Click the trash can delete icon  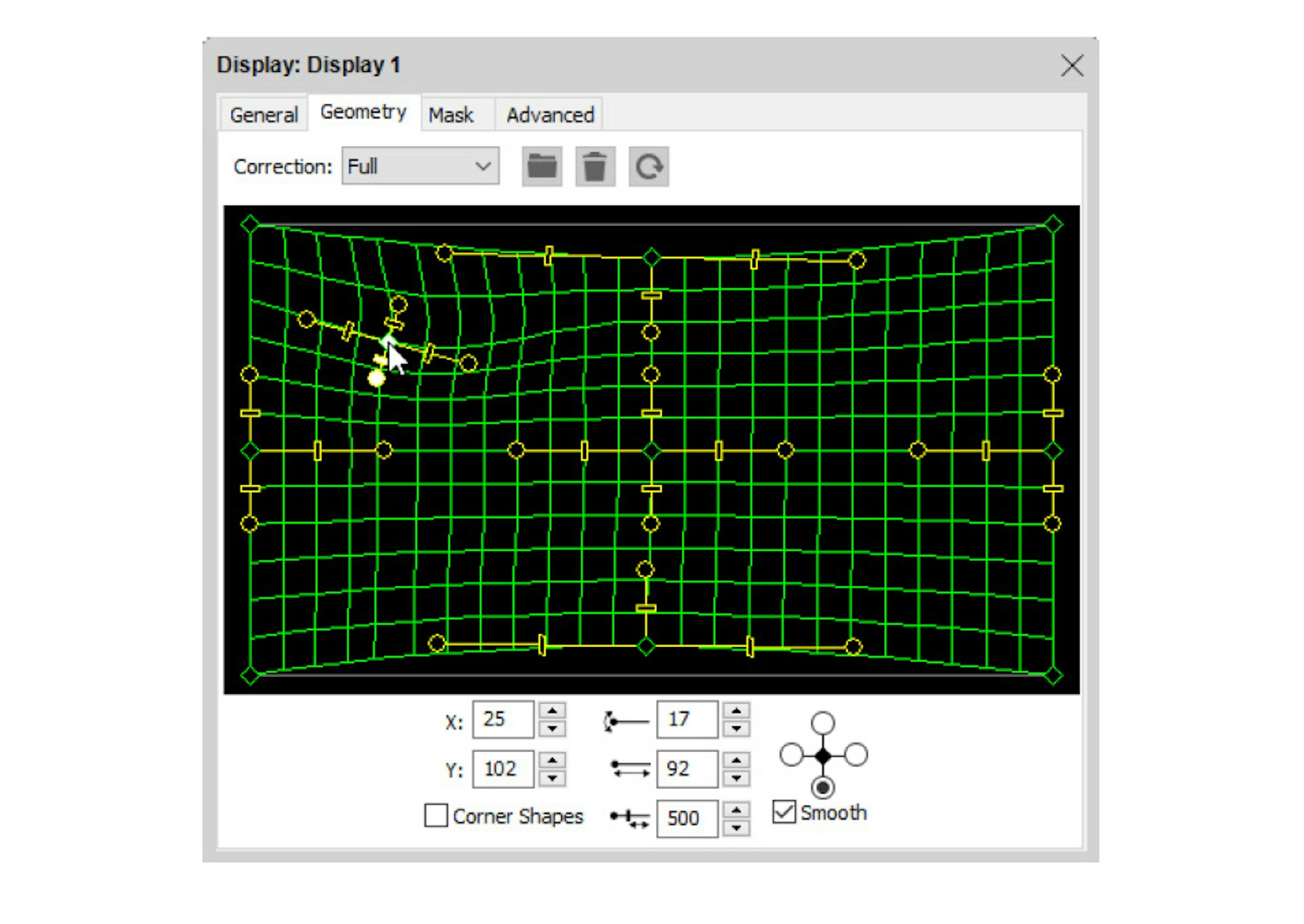(595, 166)
